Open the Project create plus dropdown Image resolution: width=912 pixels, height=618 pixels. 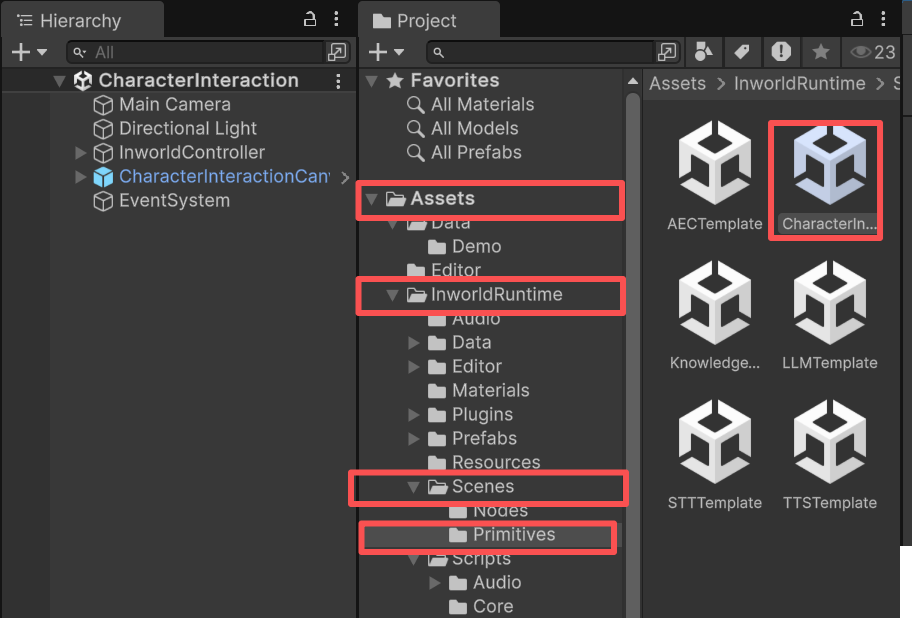click(x=386, y=52)
